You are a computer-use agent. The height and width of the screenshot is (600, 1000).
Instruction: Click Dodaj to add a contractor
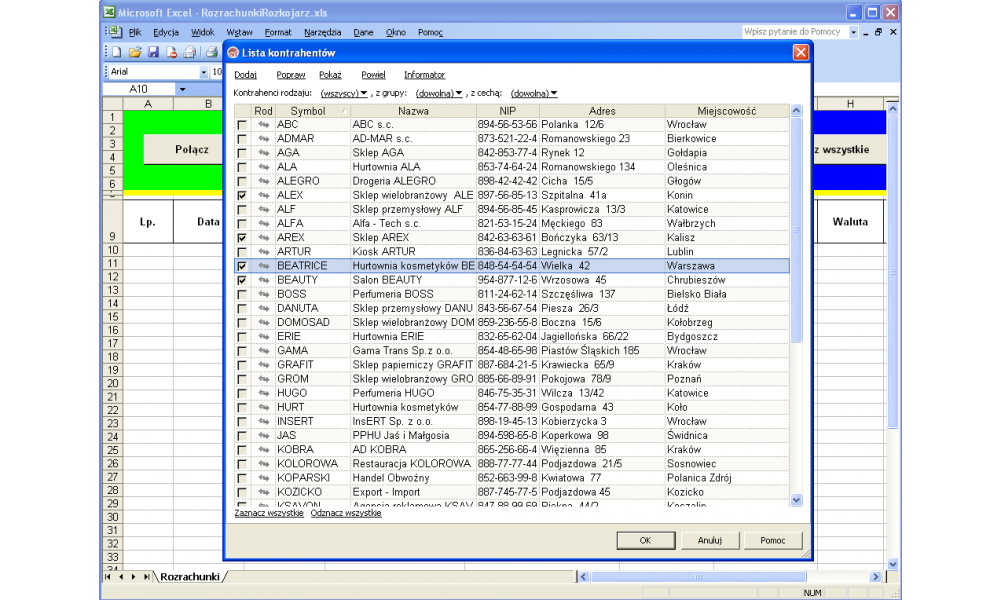pyautogui.click(x=246, y=75)
